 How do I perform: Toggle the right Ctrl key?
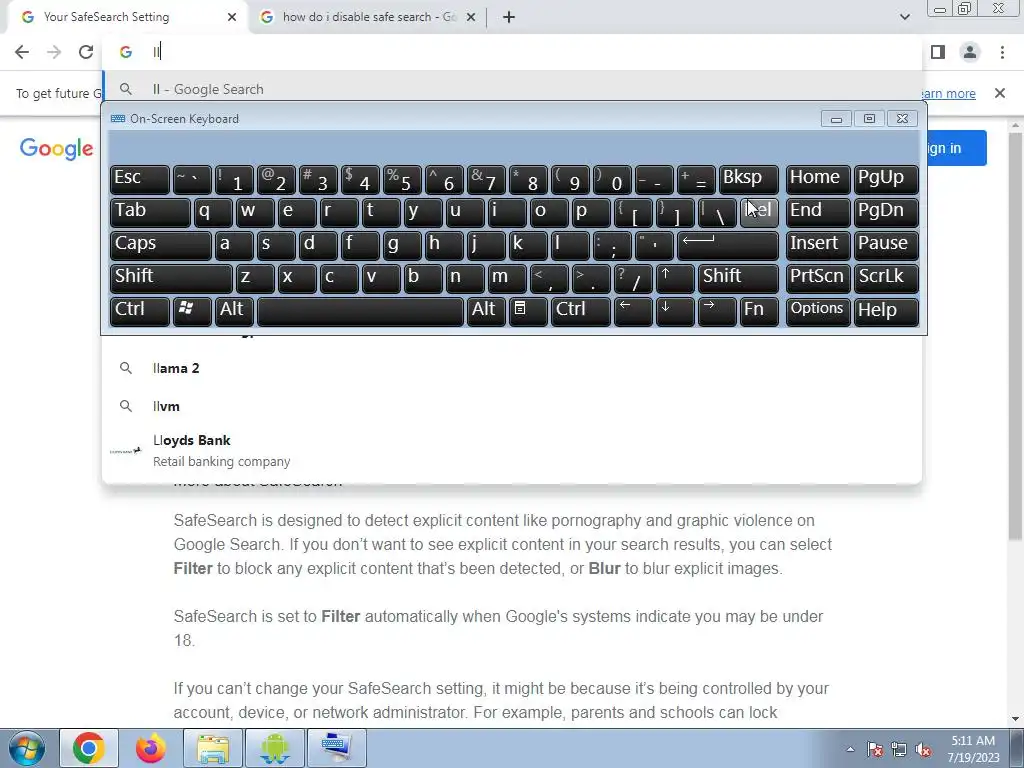[581, 311]
